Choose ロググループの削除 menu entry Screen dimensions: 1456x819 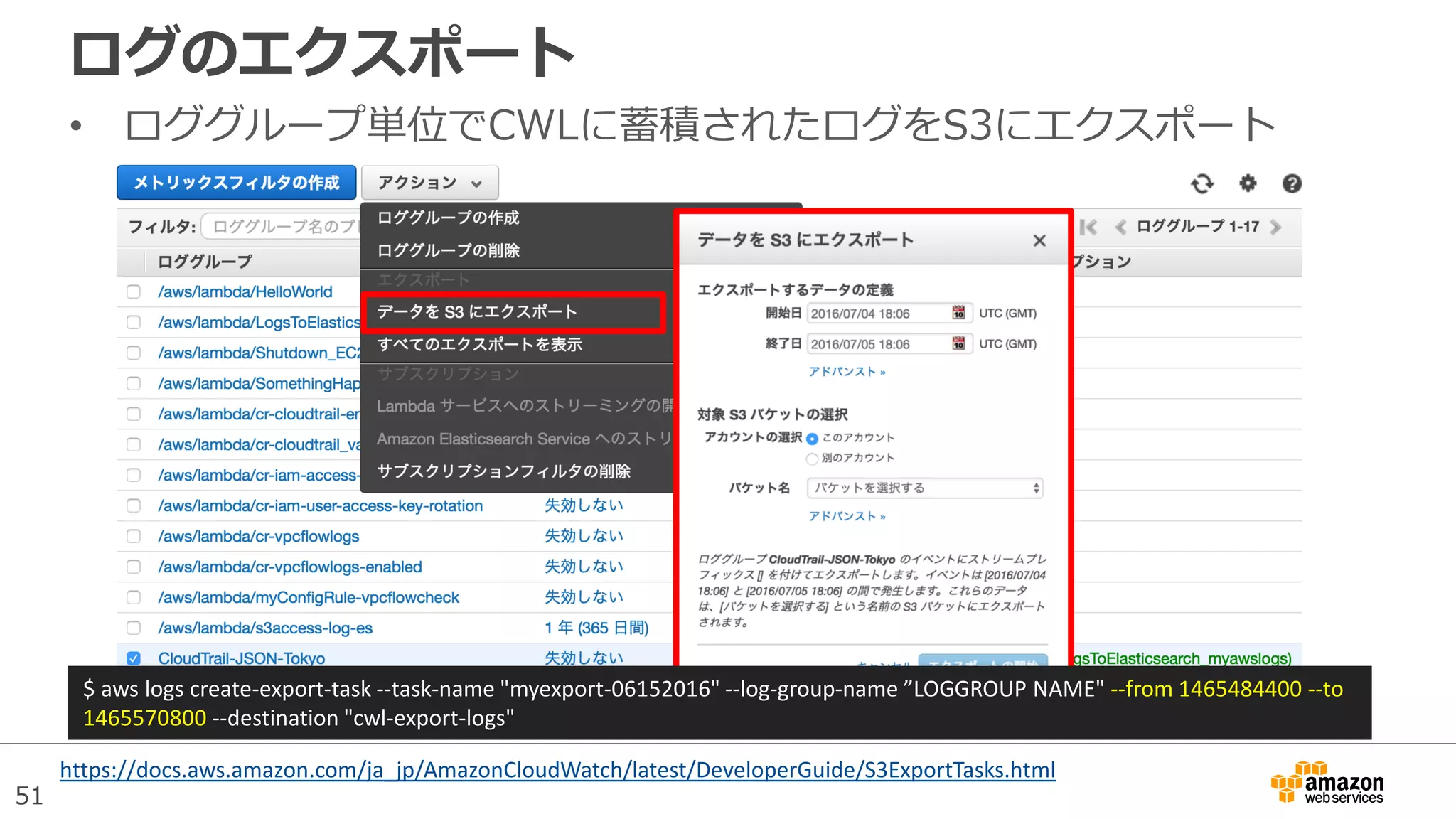click(x=448, y=250)
